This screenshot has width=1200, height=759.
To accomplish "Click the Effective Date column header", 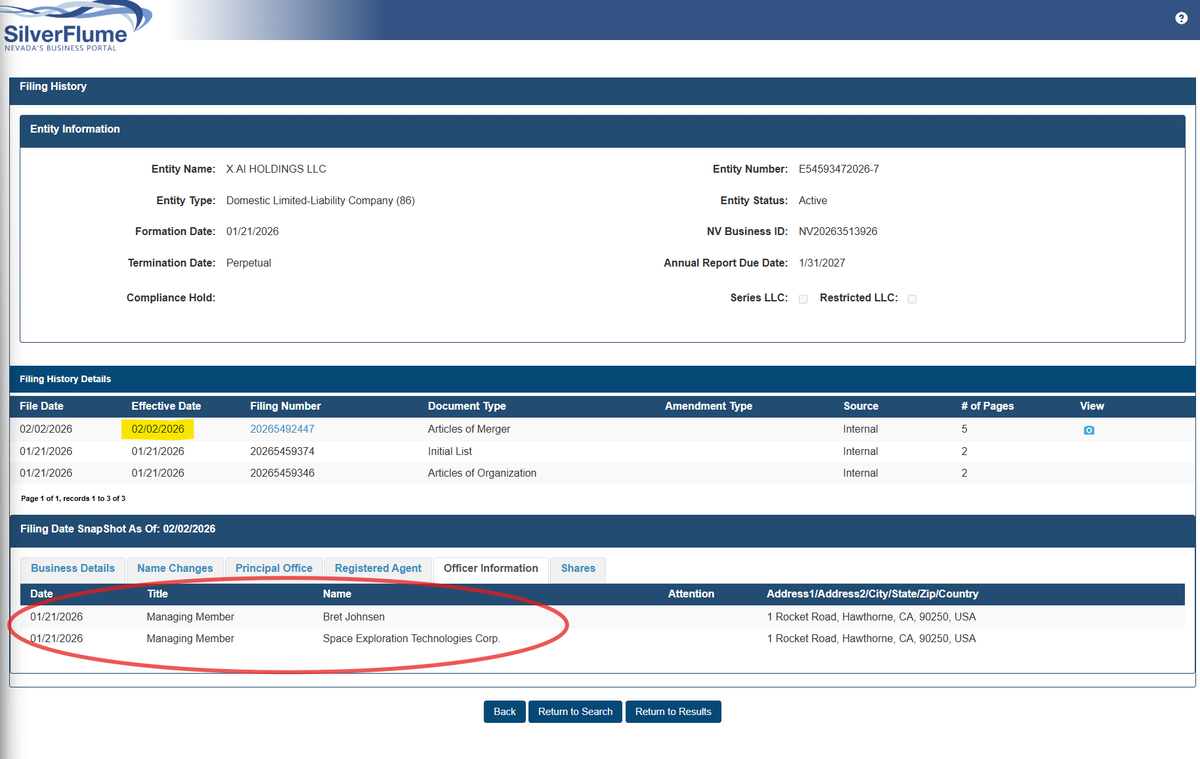I will (x=166, y=406).
